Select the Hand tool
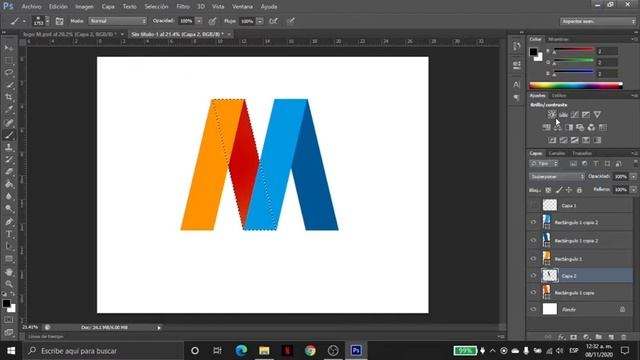The height and width of the screenshot is (360, 640). [9, 271]
